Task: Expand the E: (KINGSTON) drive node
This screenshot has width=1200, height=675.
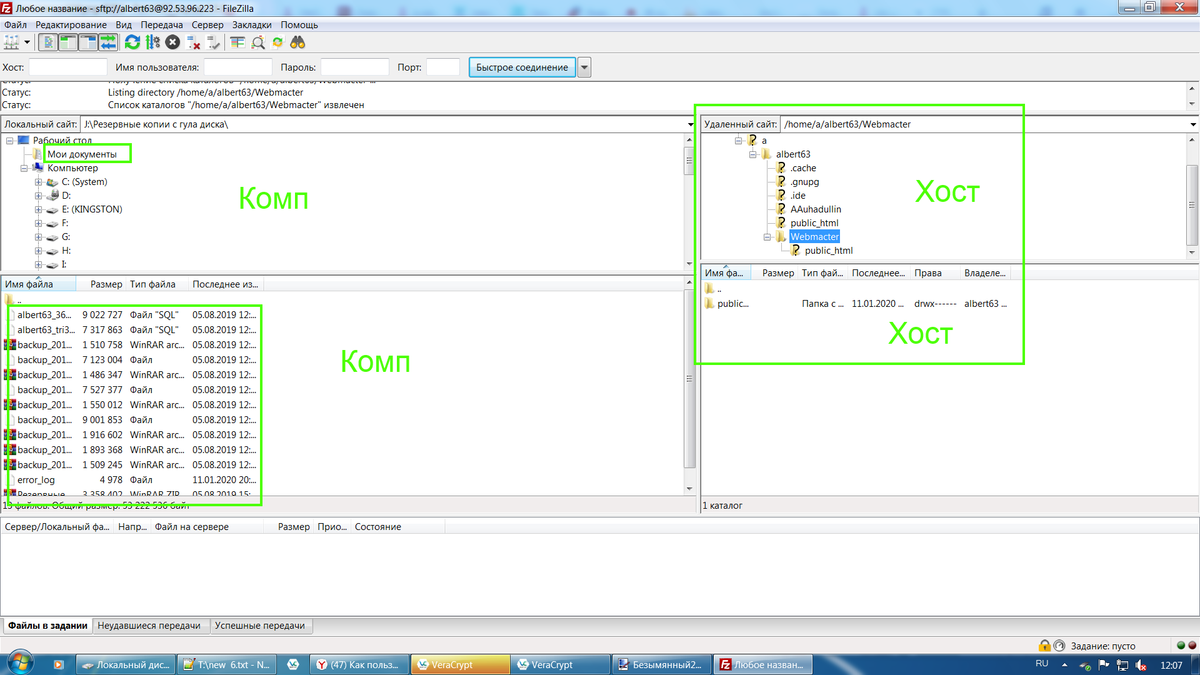Action: pyautogui.click(x=38, y=210)
